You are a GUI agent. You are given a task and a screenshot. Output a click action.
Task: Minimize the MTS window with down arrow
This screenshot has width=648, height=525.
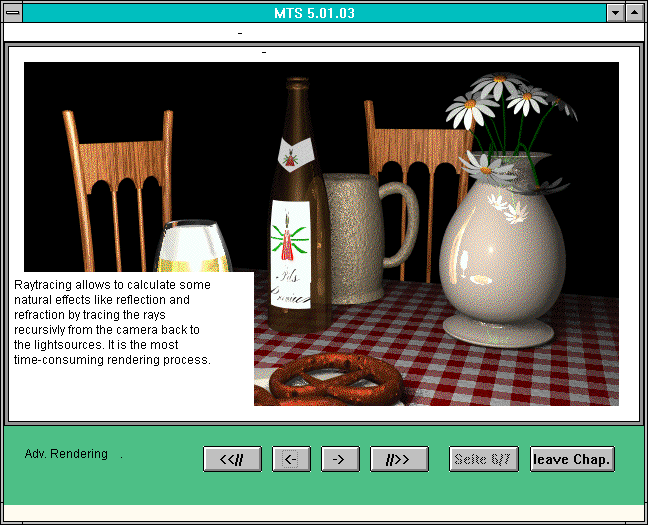pos(615,13)
